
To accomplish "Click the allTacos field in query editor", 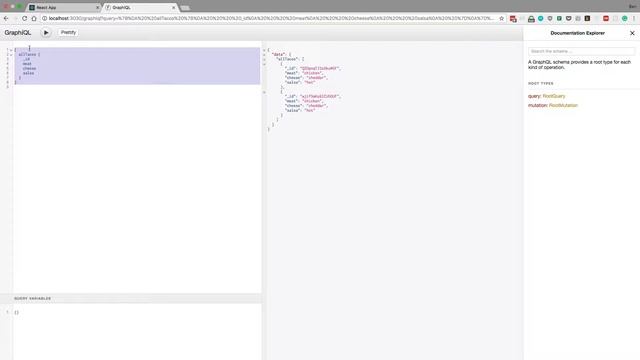I will [28, 54].
